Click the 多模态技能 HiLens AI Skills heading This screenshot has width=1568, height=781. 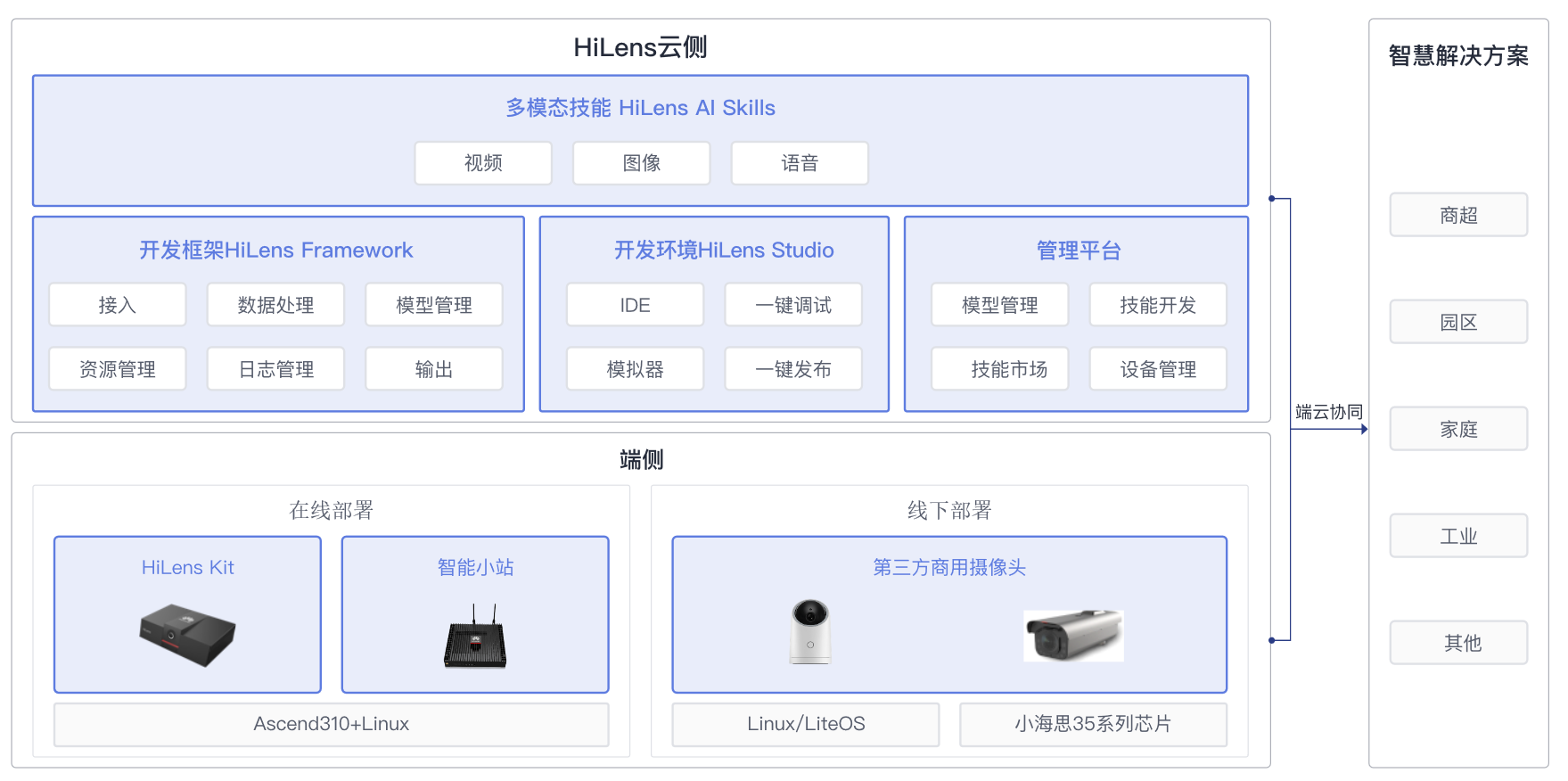(641, 108)
